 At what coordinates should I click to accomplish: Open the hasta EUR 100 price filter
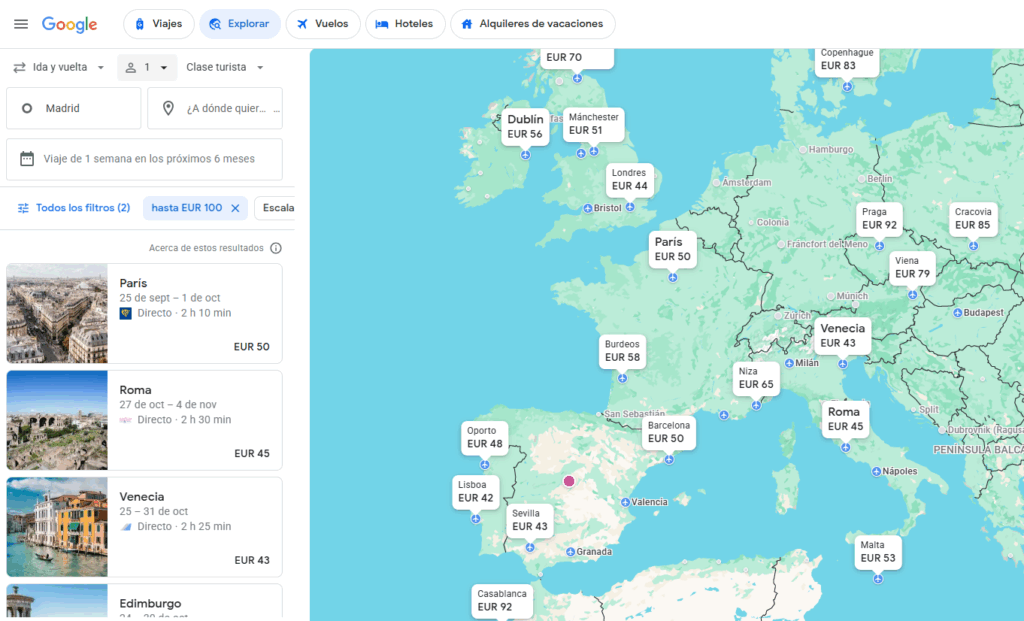pos(187,208)
